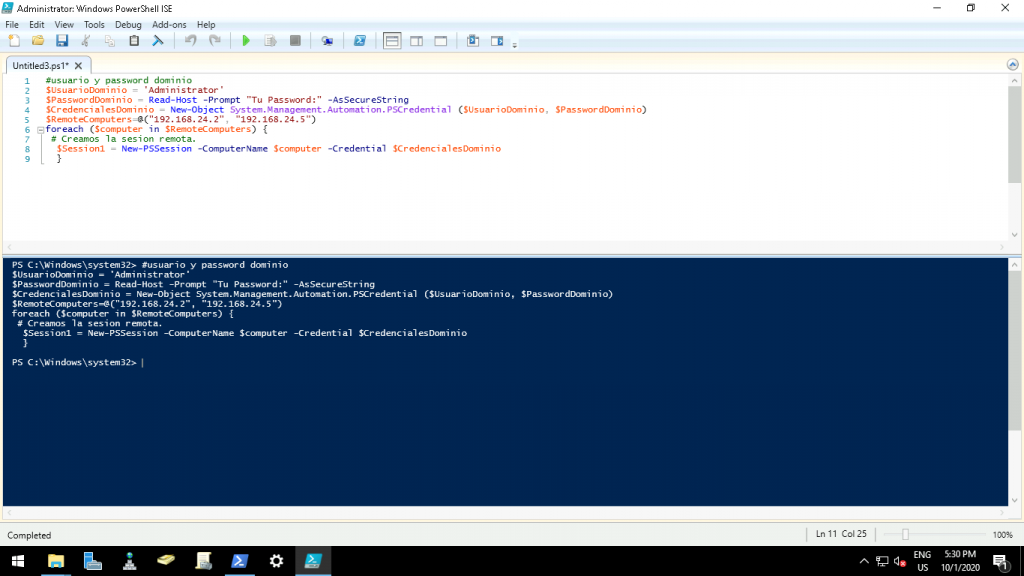The image size is (1024, 576).
Task: Open the Action Center notifications icon
Action: [x=1000, y=561]
